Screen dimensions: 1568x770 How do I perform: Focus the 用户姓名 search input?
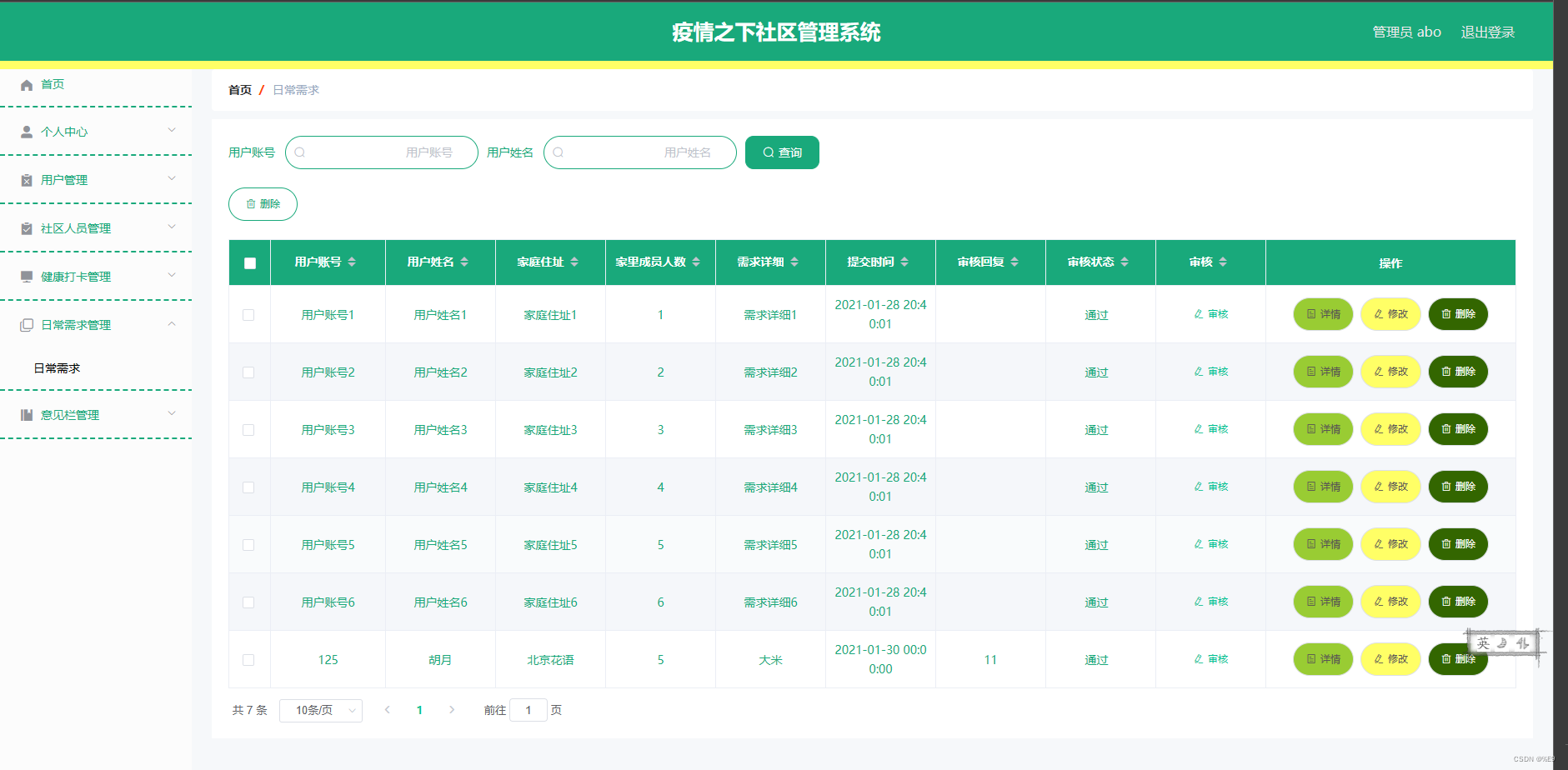pos(640,152)
